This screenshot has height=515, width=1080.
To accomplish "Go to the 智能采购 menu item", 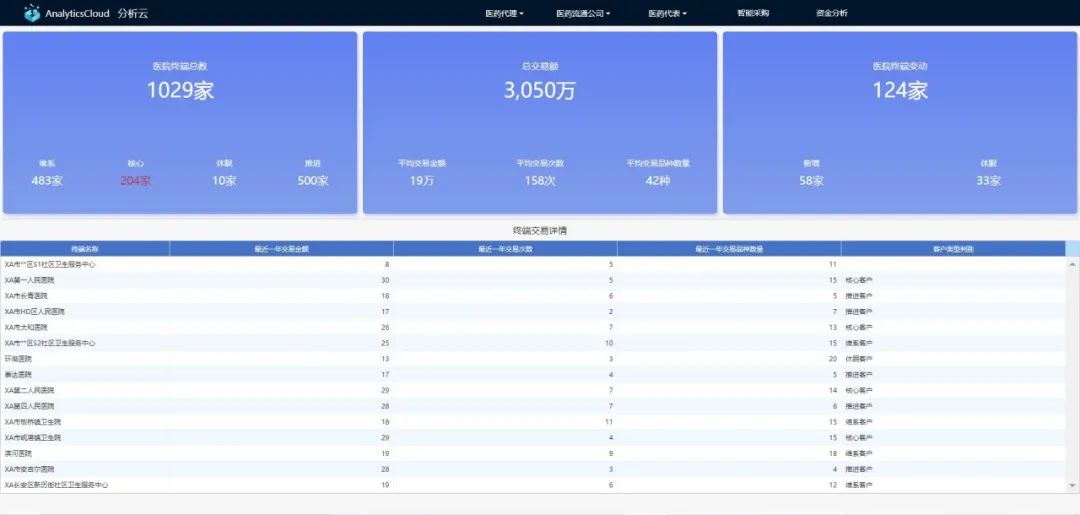I will [x=753, y=14].
